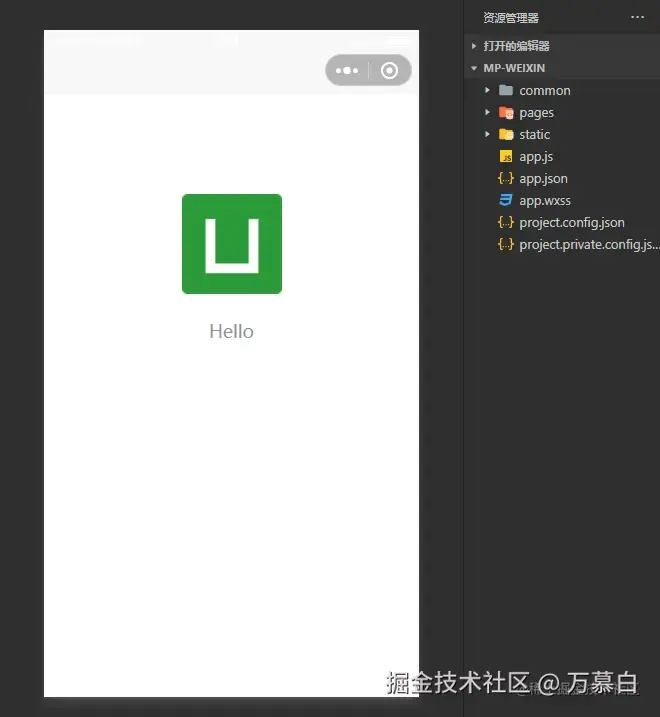Open project.private.config.js... file
This screenshot has height=717, width=660.
pos(589,245)
